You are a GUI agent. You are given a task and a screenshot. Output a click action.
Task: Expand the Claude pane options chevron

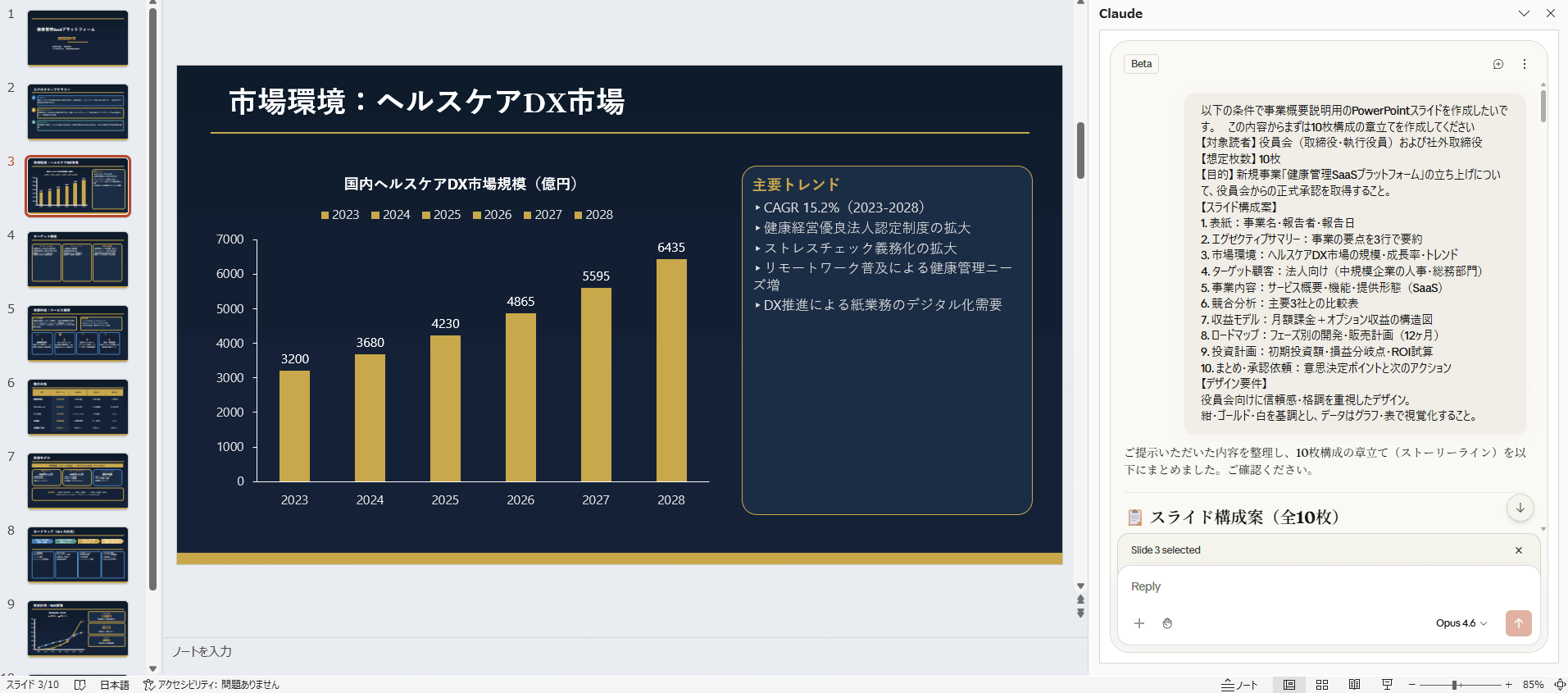[x=1524, y=13]
